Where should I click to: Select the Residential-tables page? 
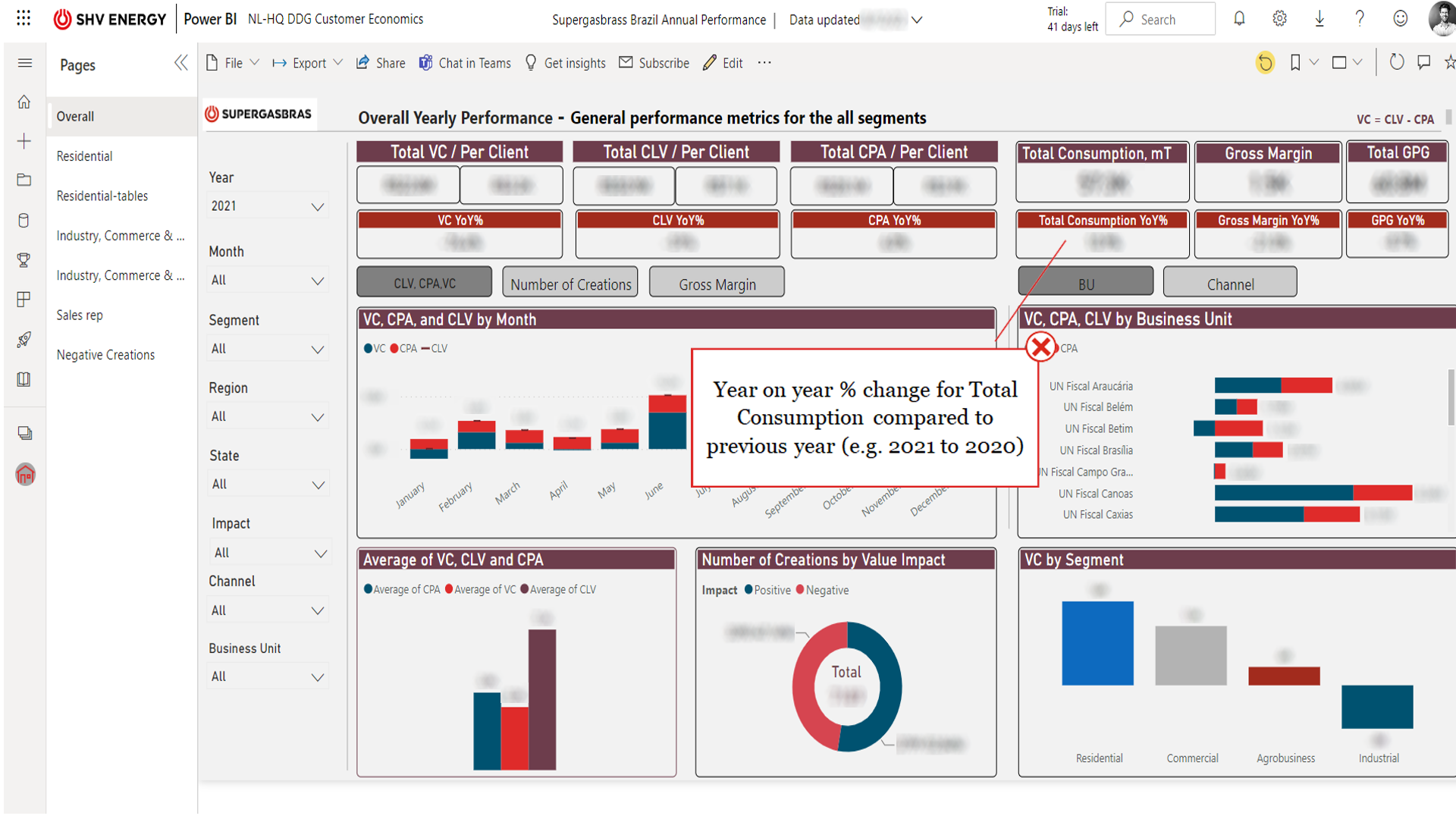(122, 196)
